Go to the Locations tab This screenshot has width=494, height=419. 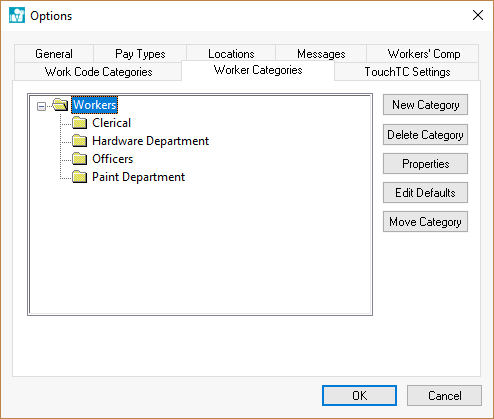click(x=231, y=54)
